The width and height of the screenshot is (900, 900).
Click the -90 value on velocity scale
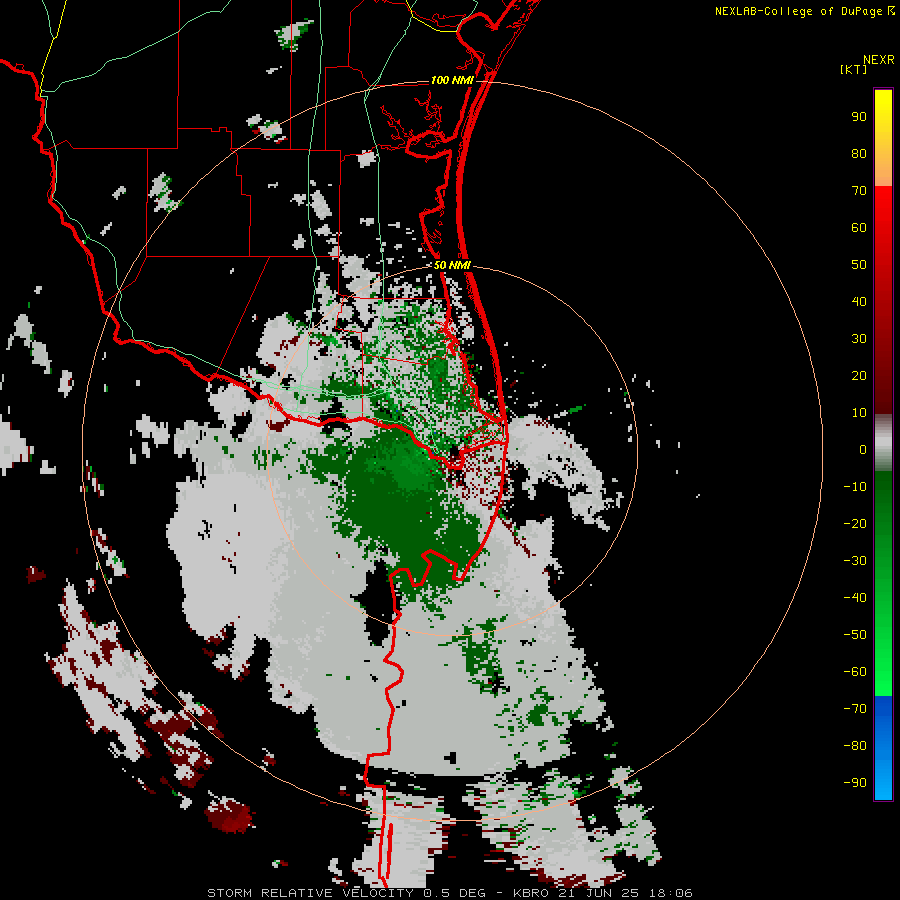click(x=855, y=783)
